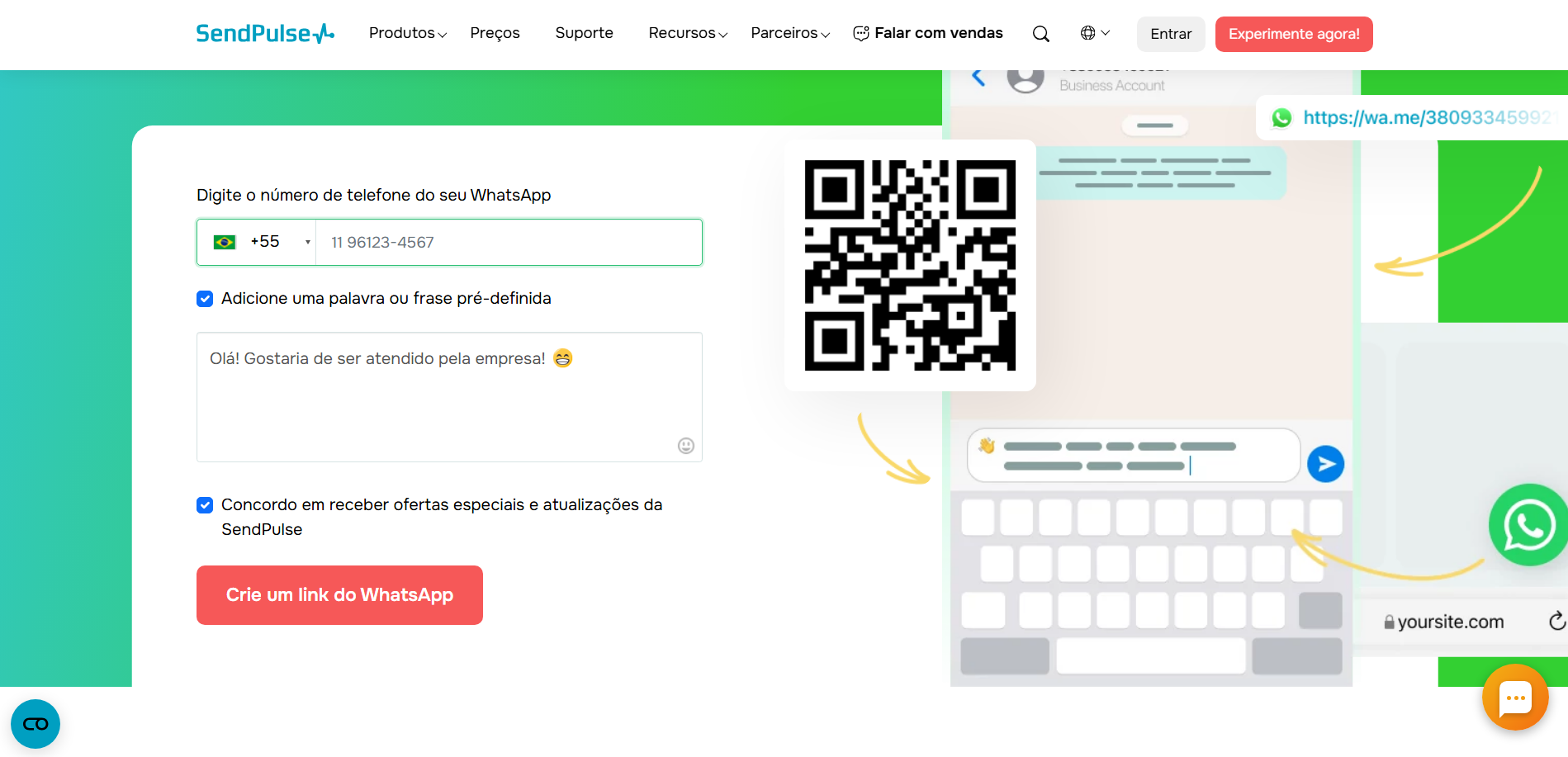The width and height of the screenshot is (1568, 757).
Task: Expand the Recursos dropdown
Action: pos(682,33)
